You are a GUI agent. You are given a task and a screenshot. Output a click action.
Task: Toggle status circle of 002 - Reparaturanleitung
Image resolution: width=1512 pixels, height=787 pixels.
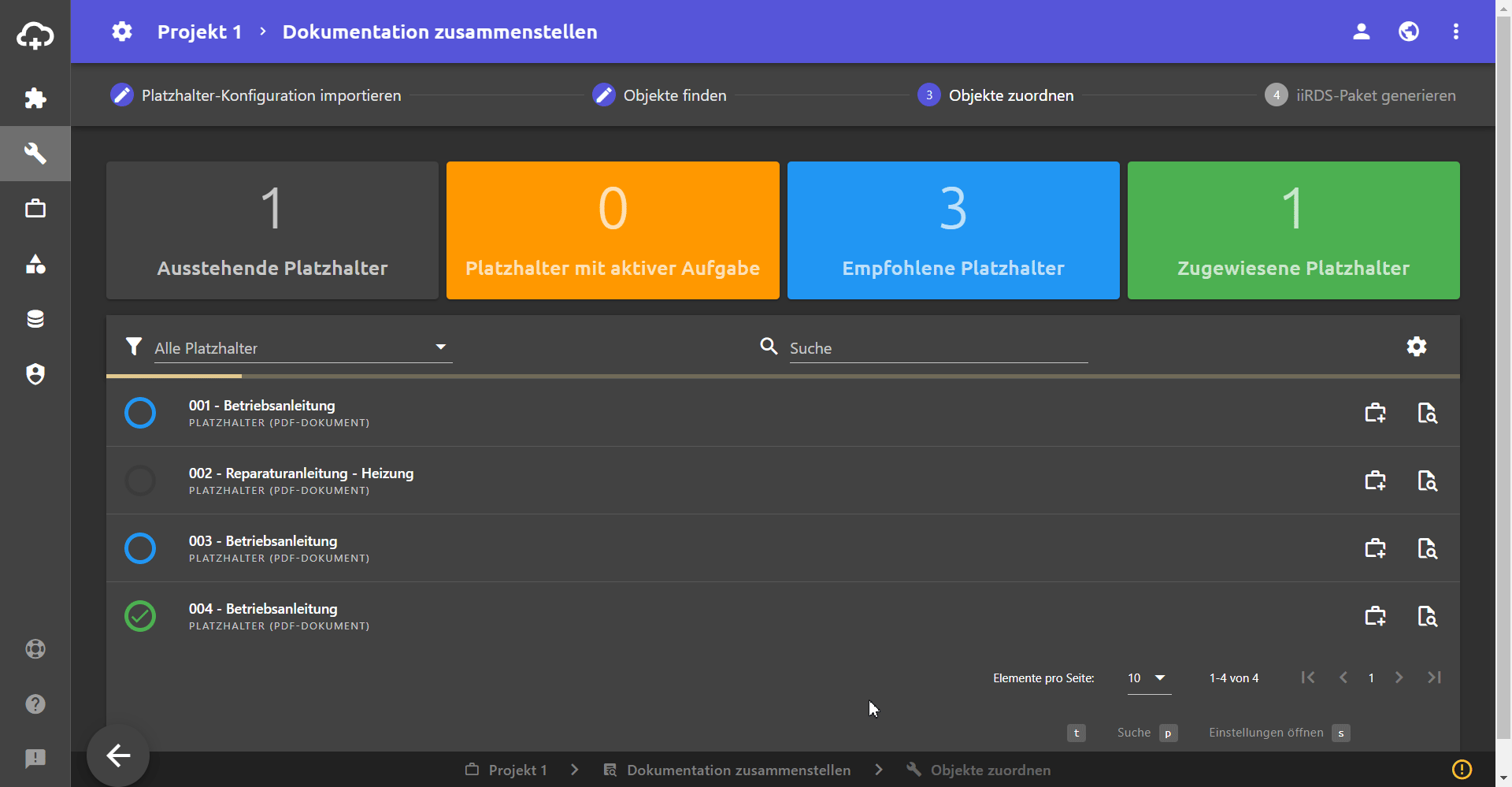coord(140,481)
